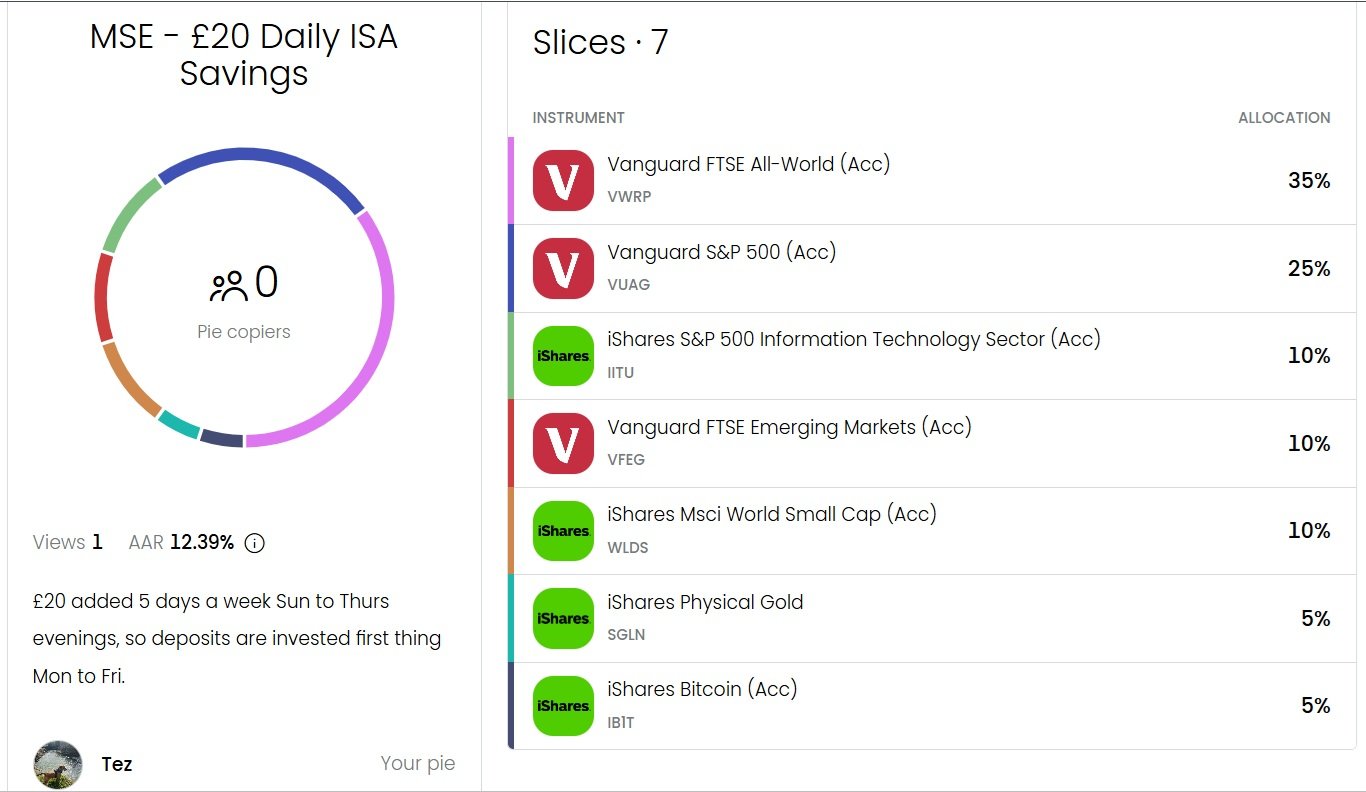
Task: Open Vanguard FTSE All-World instrument name
Action: [x=748, y=164]
